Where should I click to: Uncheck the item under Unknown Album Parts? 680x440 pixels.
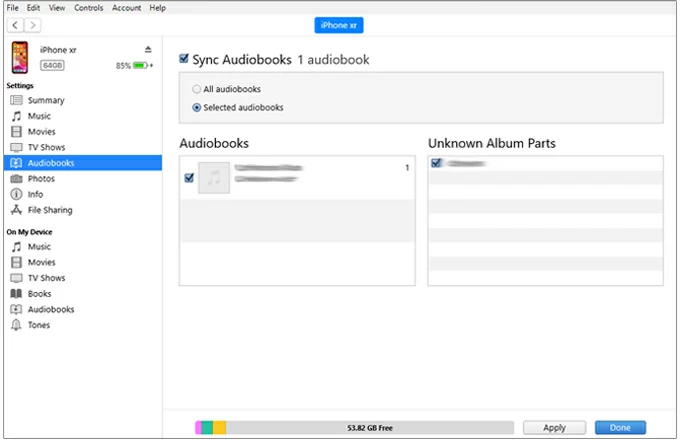pyautogui.click(x=436, y=163)
